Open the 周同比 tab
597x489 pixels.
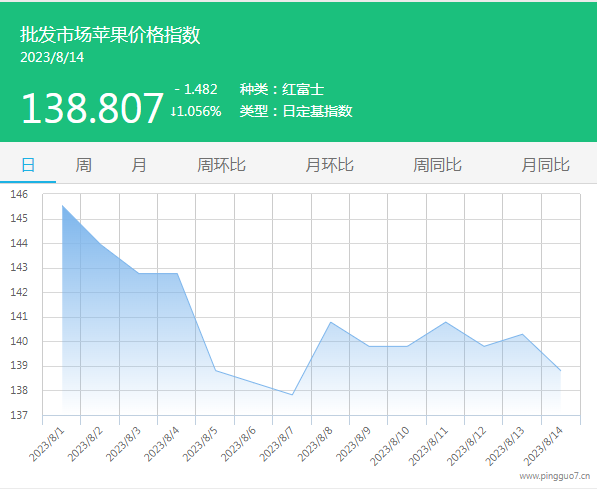437,165
